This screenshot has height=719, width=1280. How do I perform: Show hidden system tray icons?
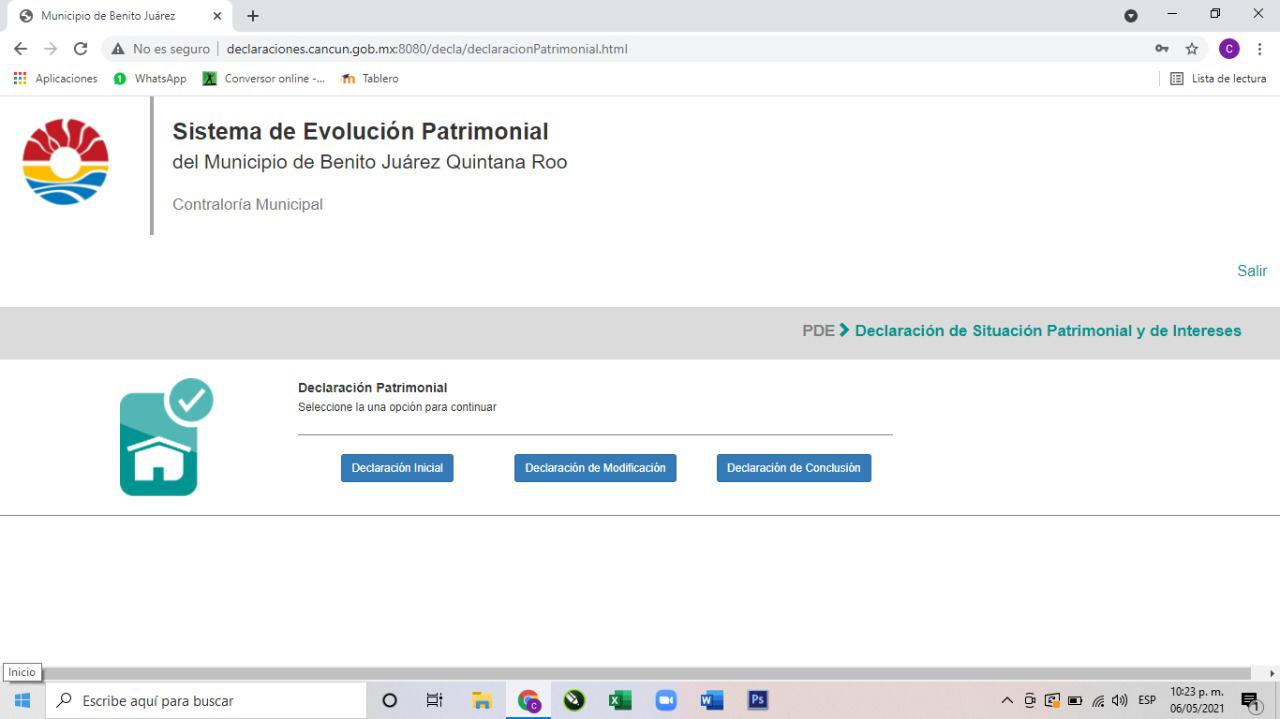pyautogui.click(x=1007, y=700)
